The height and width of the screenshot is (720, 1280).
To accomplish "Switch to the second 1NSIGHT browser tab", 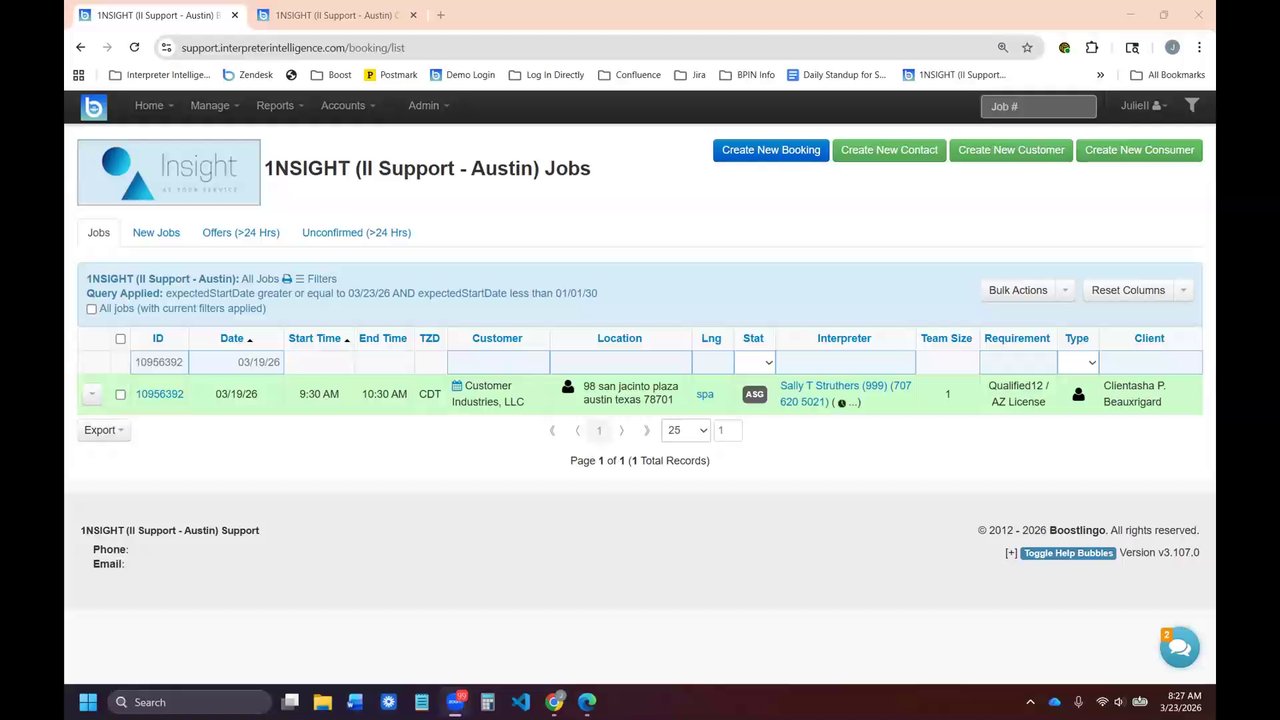I will tap(336, 15).
